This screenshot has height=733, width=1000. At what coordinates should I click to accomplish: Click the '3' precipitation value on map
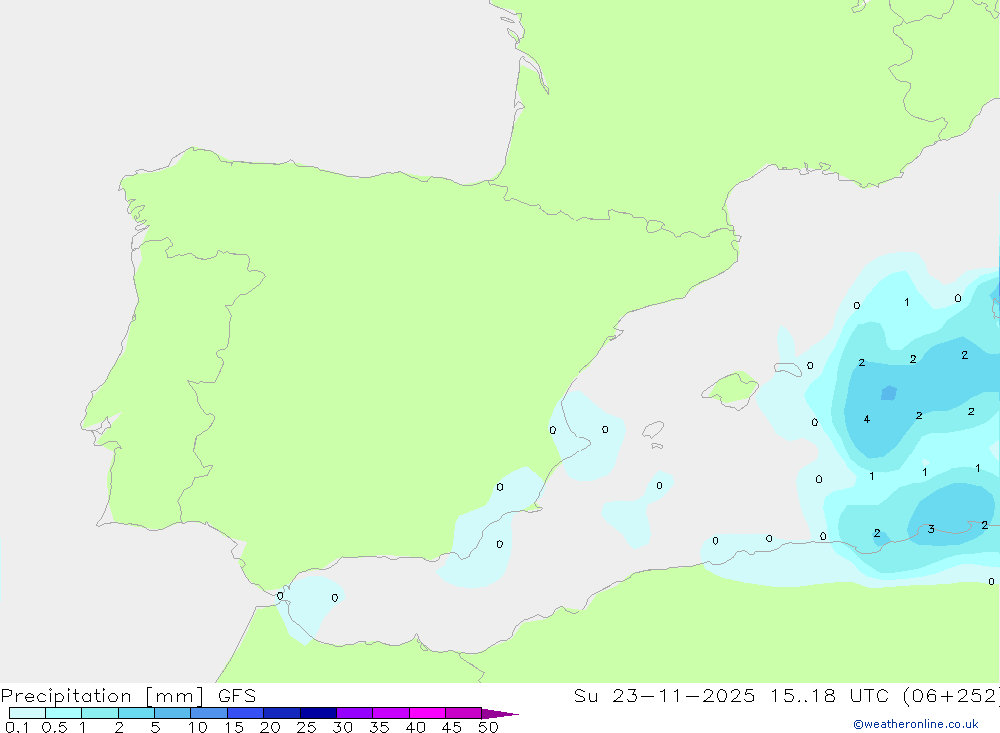[931, 529]
